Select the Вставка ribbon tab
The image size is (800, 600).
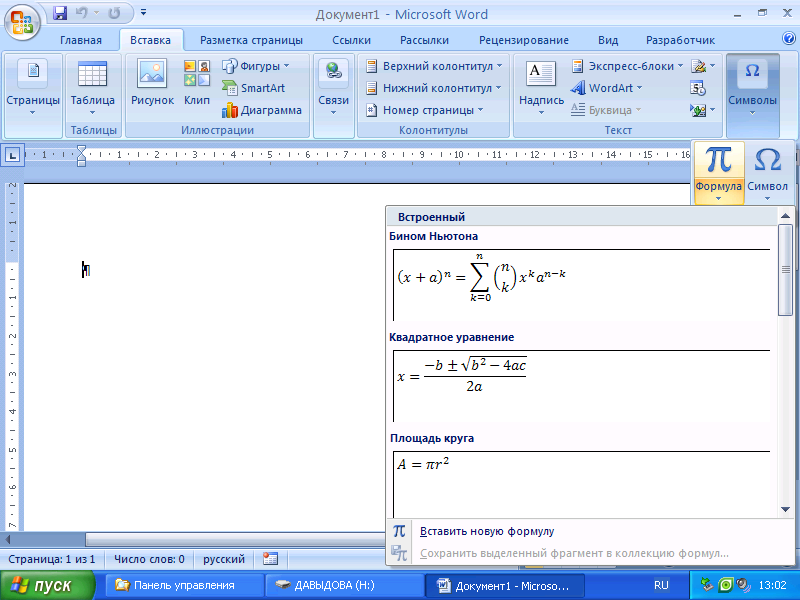[151, 40]
